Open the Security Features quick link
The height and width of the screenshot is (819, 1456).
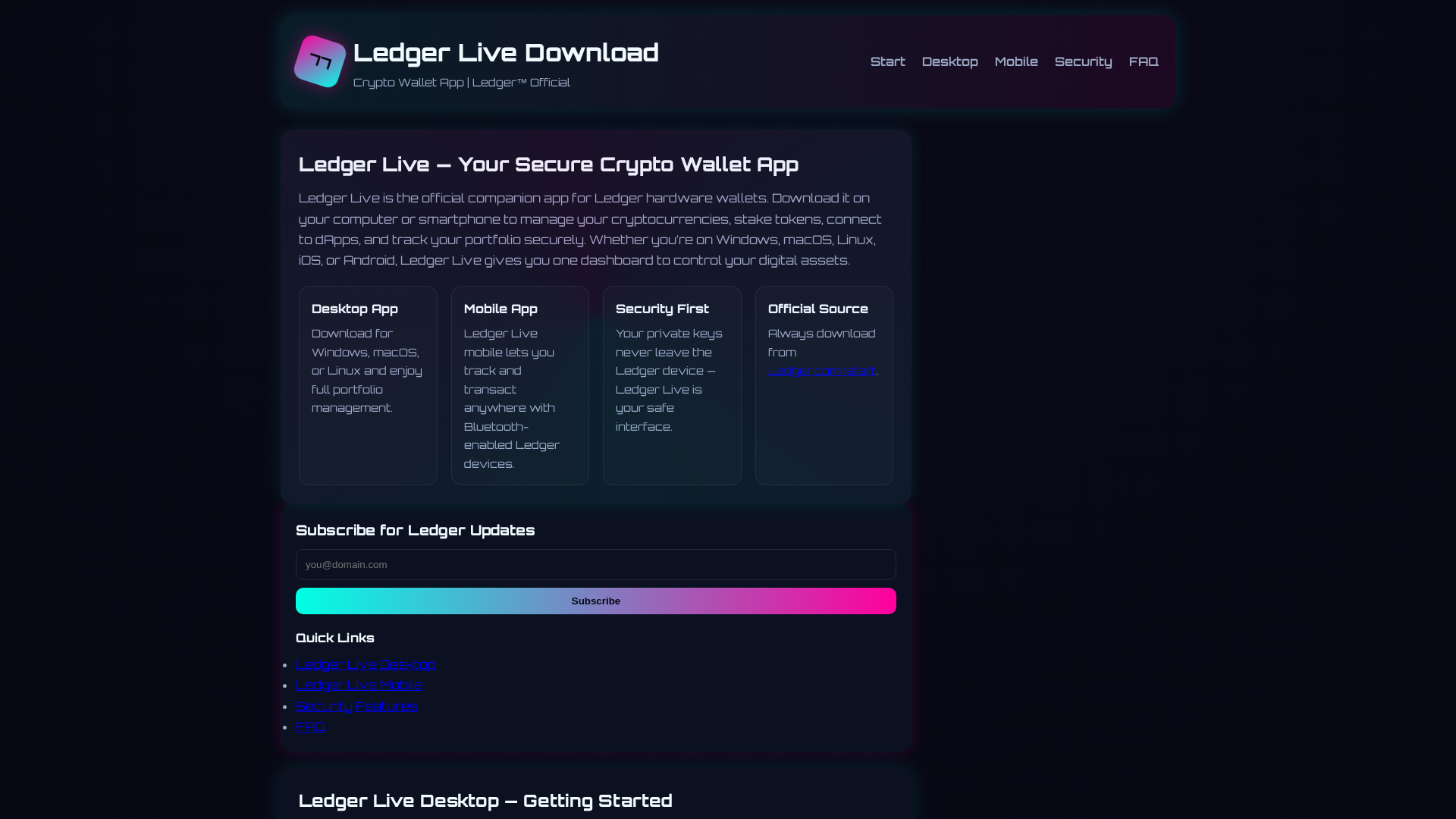[356, 706]
